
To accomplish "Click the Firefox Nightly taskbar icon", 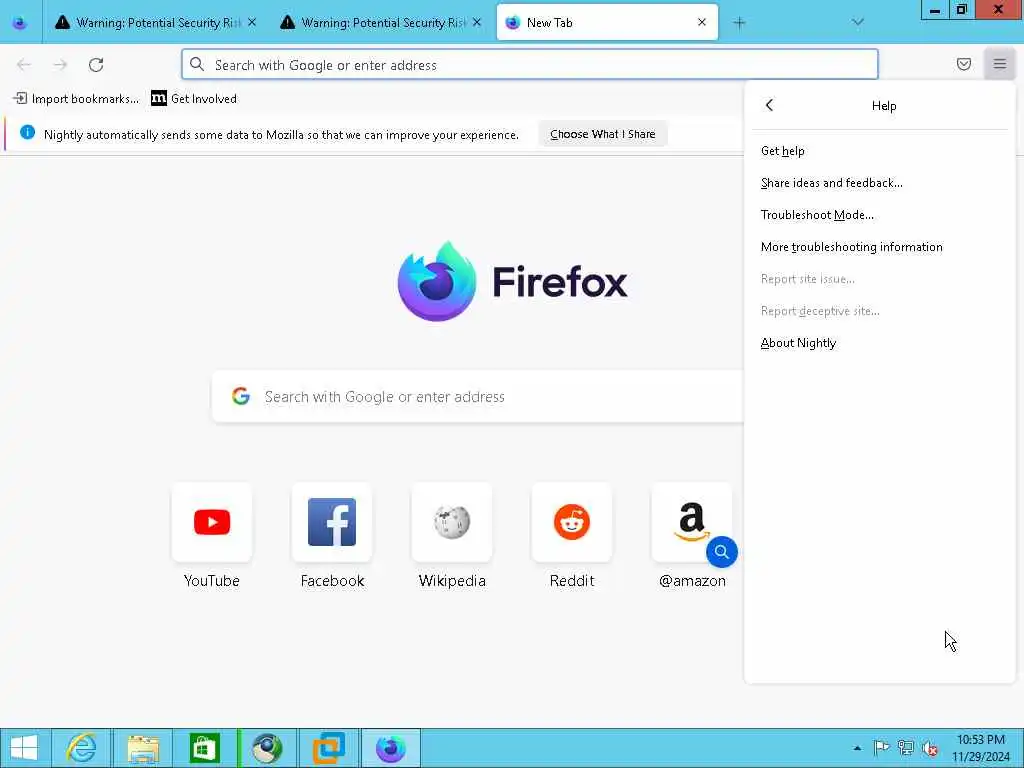I will (x=391, y=748).
